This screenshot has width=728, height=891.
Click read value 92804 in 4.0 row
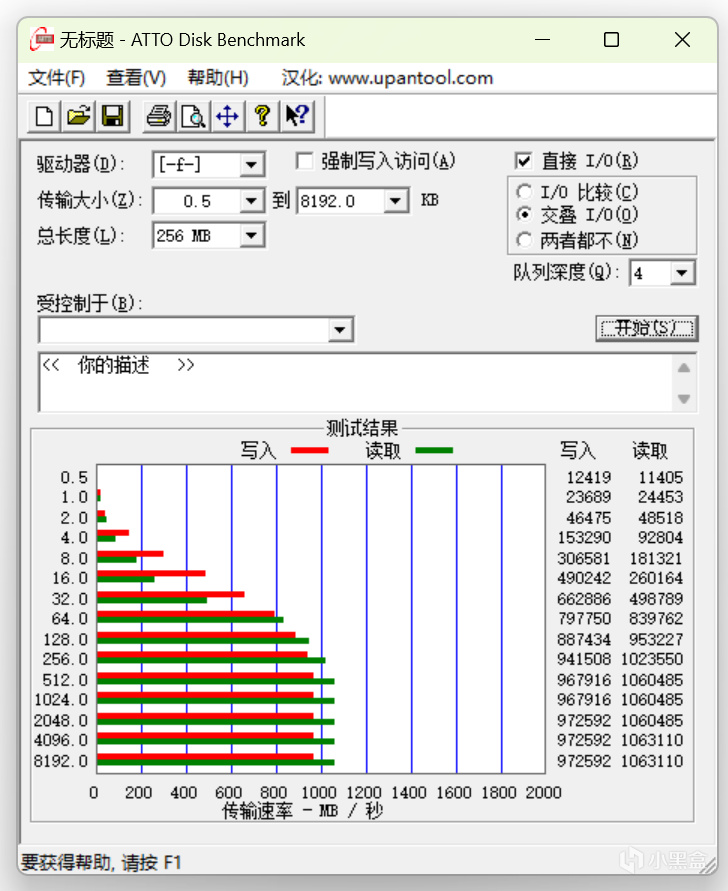pos(660,538)
